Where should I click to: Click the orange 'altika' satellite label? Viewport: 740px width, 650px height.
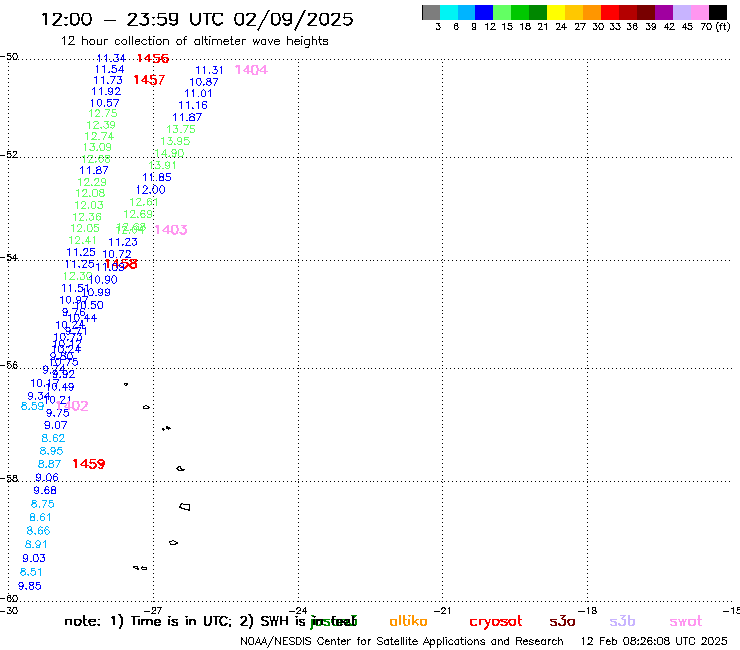click(x=408, y=621)
